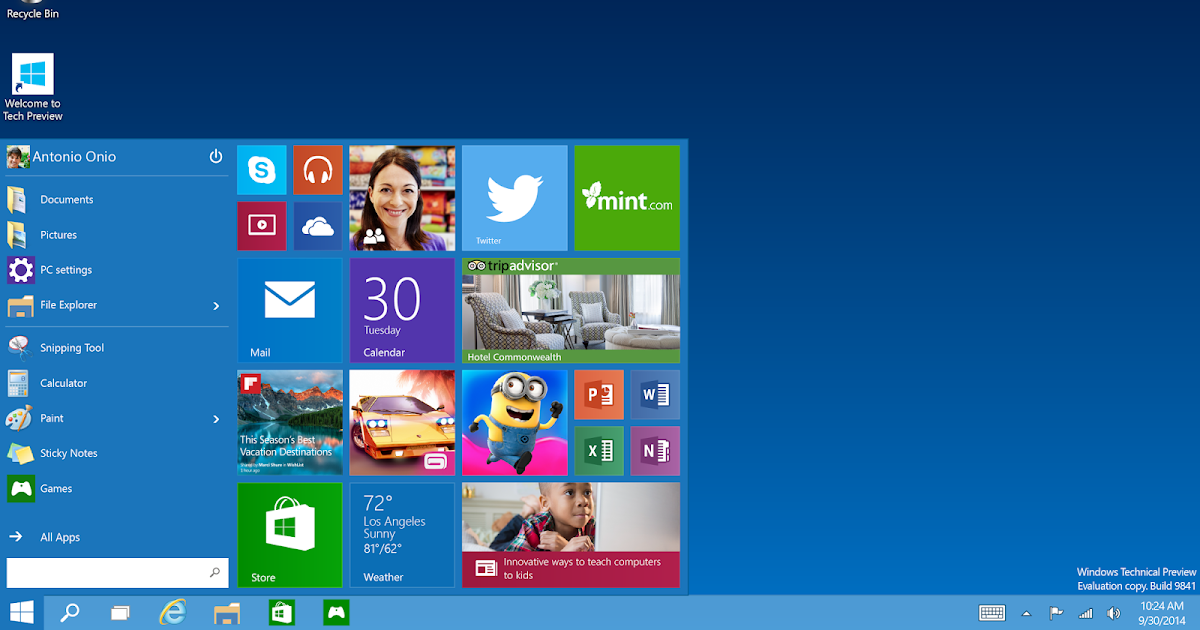
Task: Open the Twitter tile
Action: point(514,198)
